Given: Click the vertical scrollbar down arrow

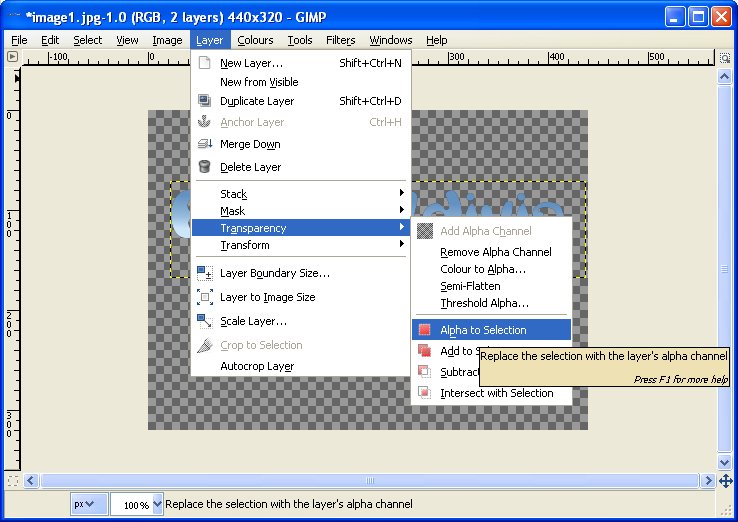Looking at the screenshot, I should click(725, 462).
